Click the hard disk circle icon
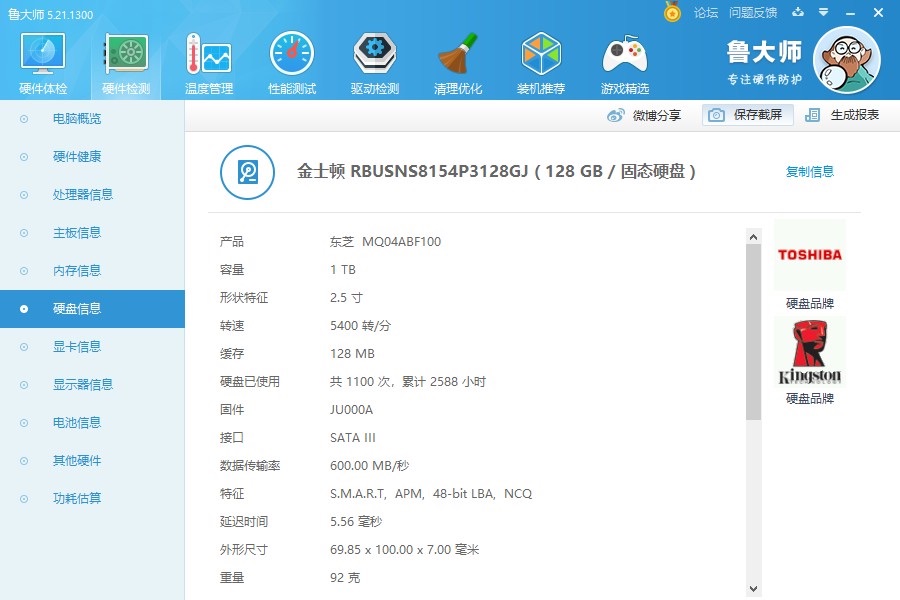This screenshot has height=600, width=900. [x=247, y=172]
